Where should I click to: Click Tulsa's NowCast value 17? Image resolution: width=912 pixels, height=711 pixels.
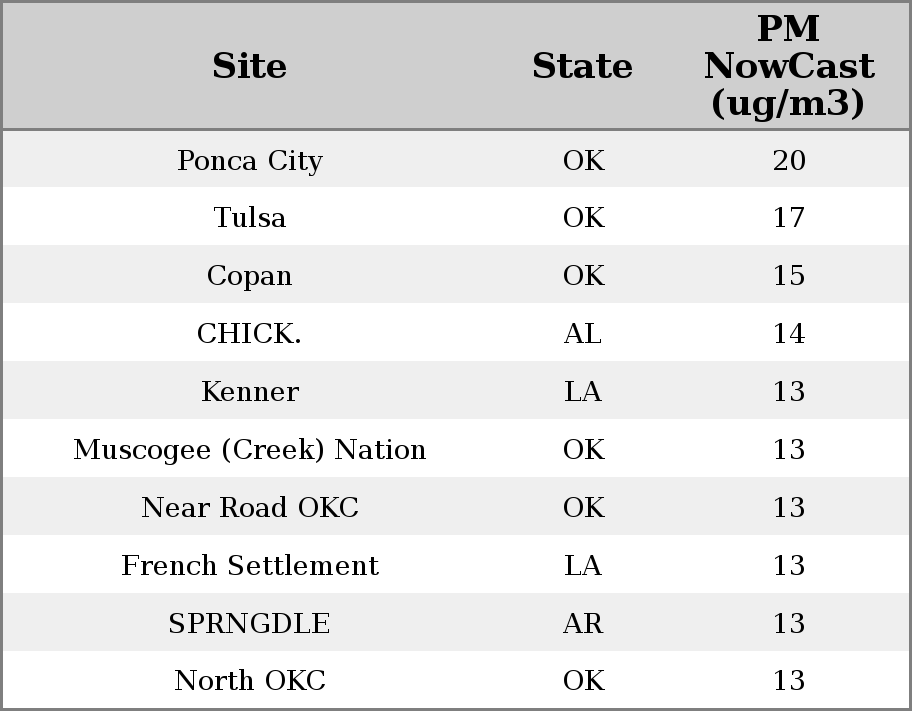(x=788, y=218)
